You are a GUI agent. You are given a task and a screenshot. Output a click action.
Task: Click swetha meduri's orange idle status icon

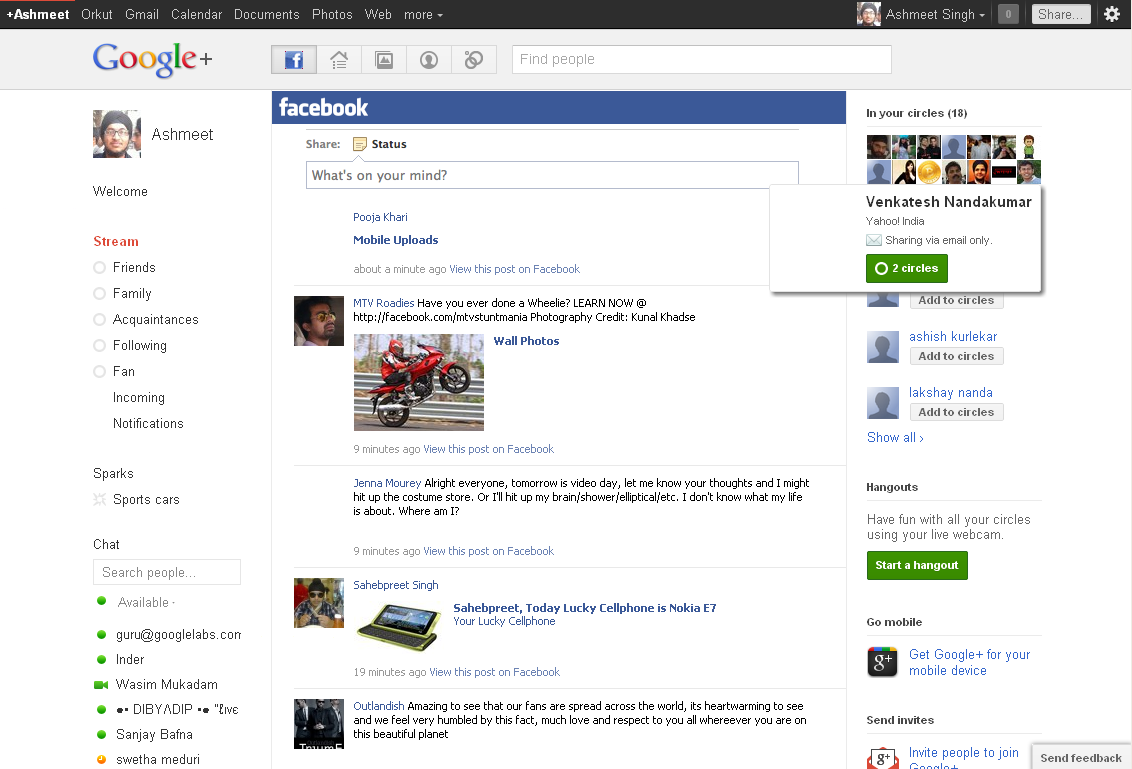pyautogui.click(x=101, y=759)
